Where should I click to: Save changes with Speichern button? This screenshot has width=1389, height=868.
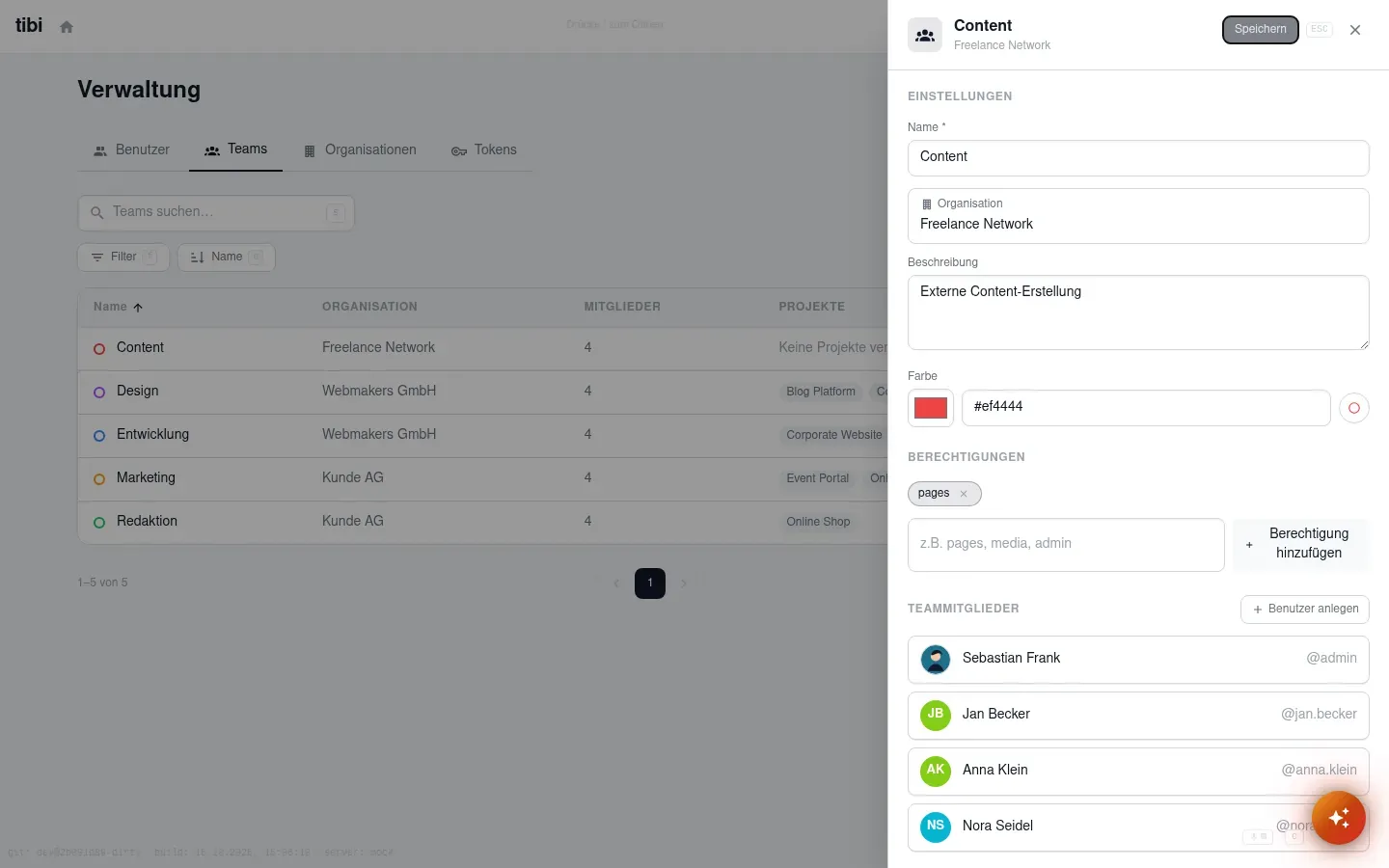pos(1261,30)
